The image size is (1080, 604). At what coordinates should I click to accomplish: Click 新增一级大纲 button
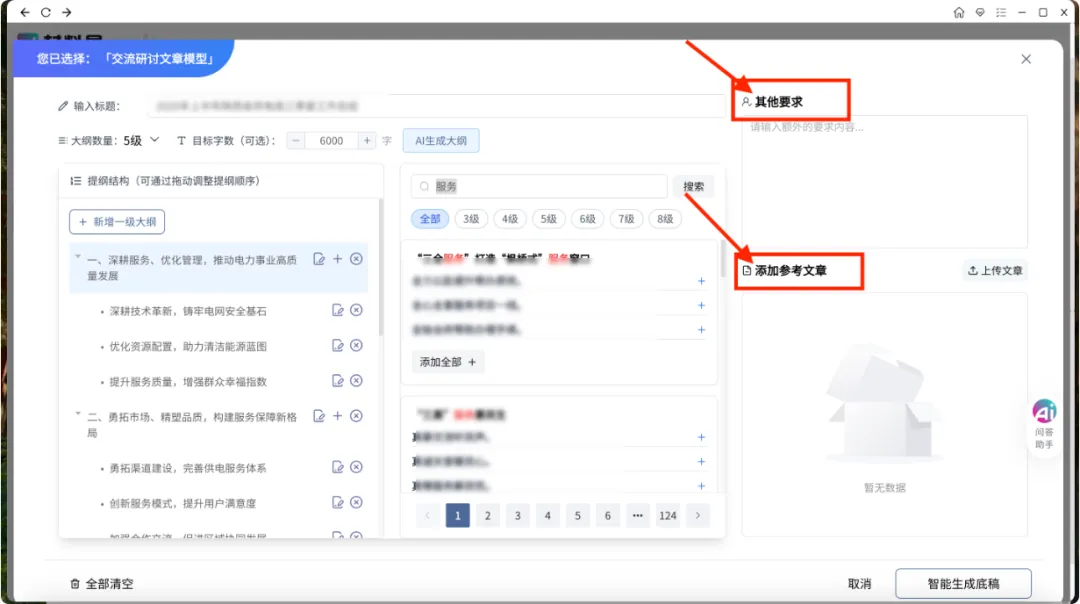(117, 222)
